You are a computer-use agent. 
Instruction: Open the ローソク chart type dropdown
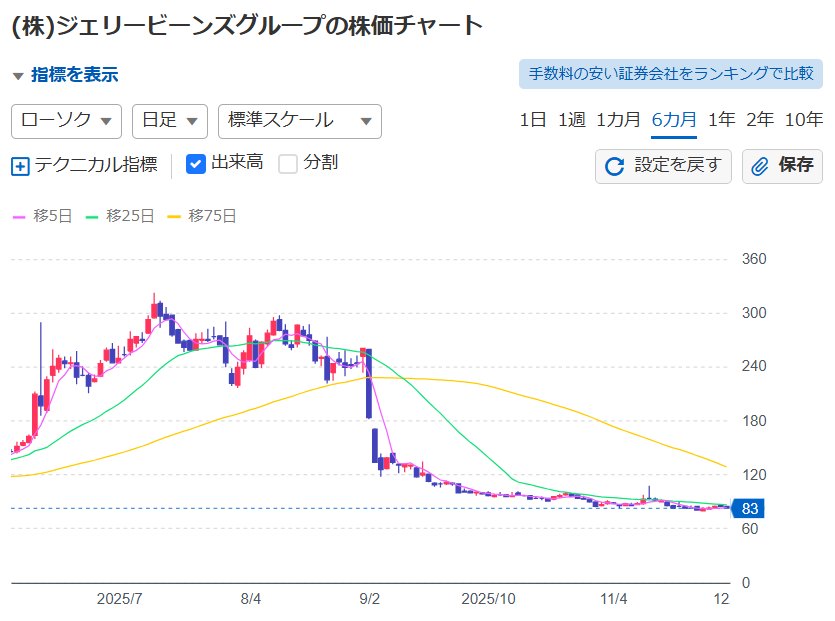[x=66, y=121]
